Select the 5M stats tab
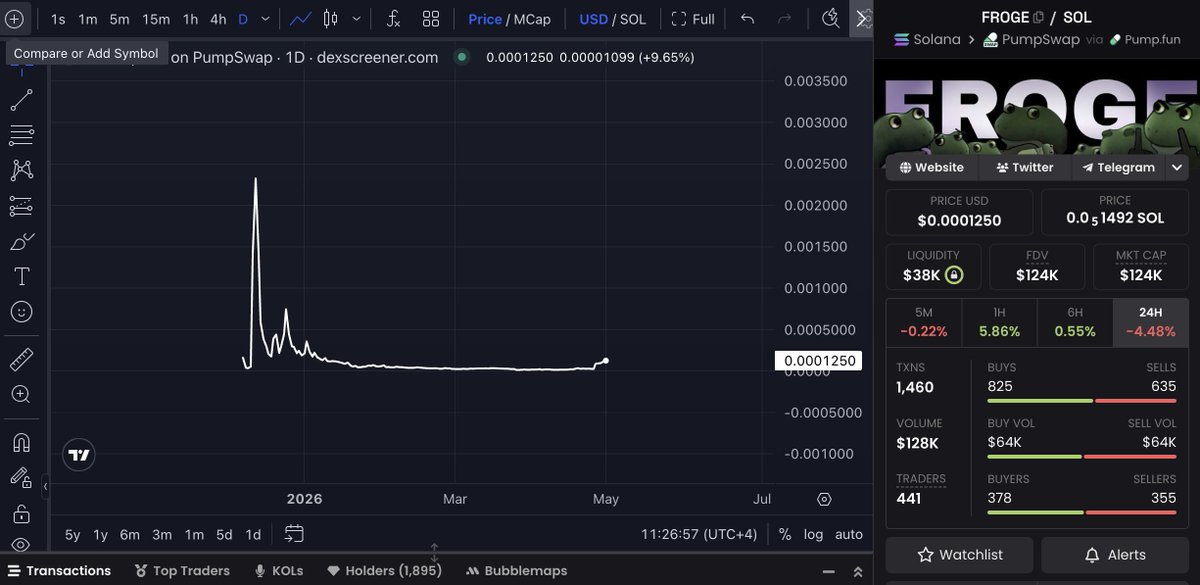Image resolution: width=1200 pixels, height=585 pixels. pyautogui.click(x=923, y=322)
